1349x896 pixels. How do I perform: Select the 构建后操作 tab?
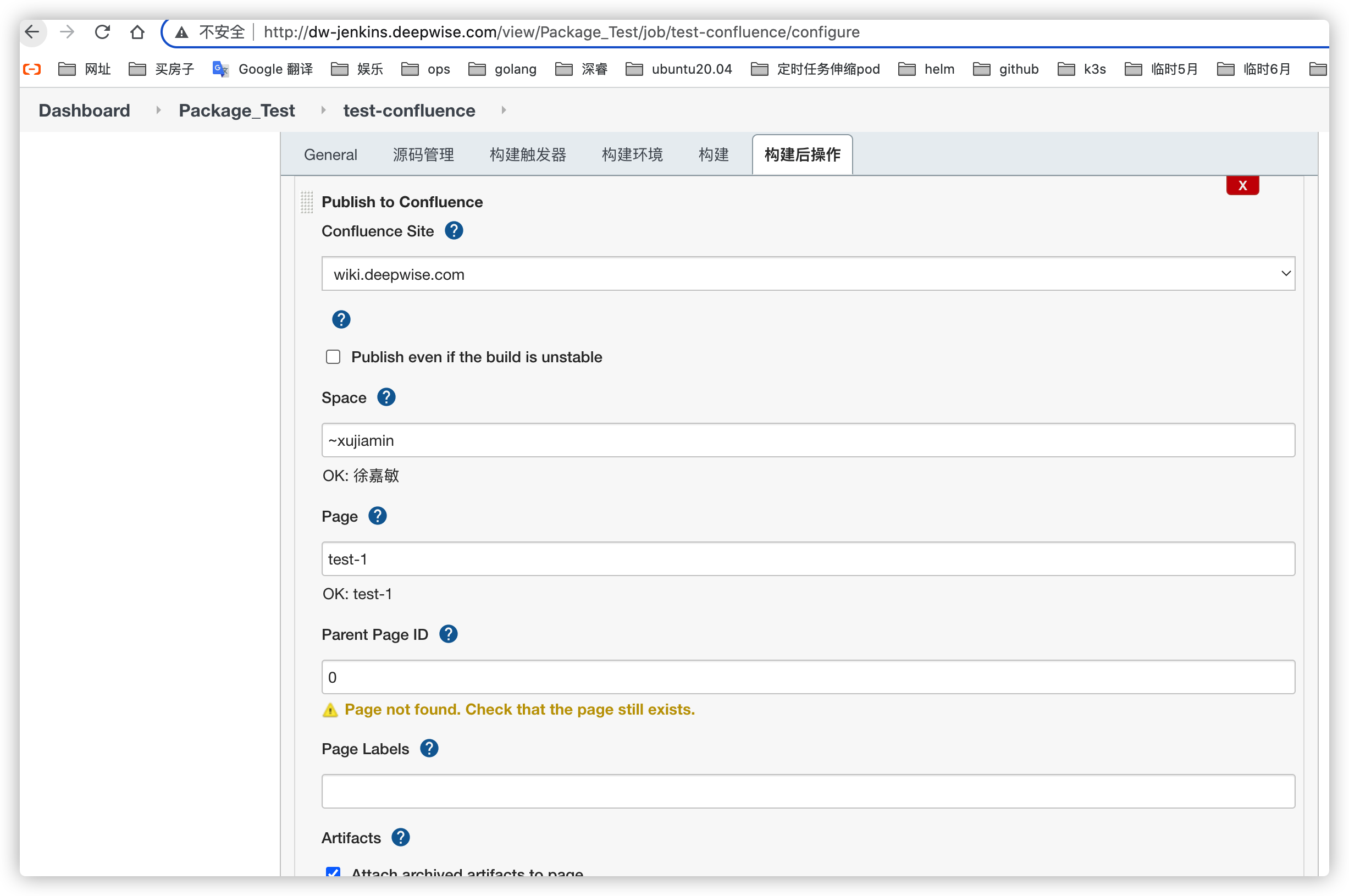pos(802,155)
